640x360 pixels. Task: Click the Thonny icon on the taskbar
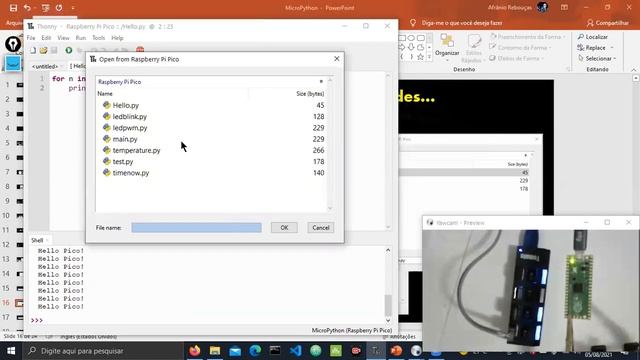point(376,351)
